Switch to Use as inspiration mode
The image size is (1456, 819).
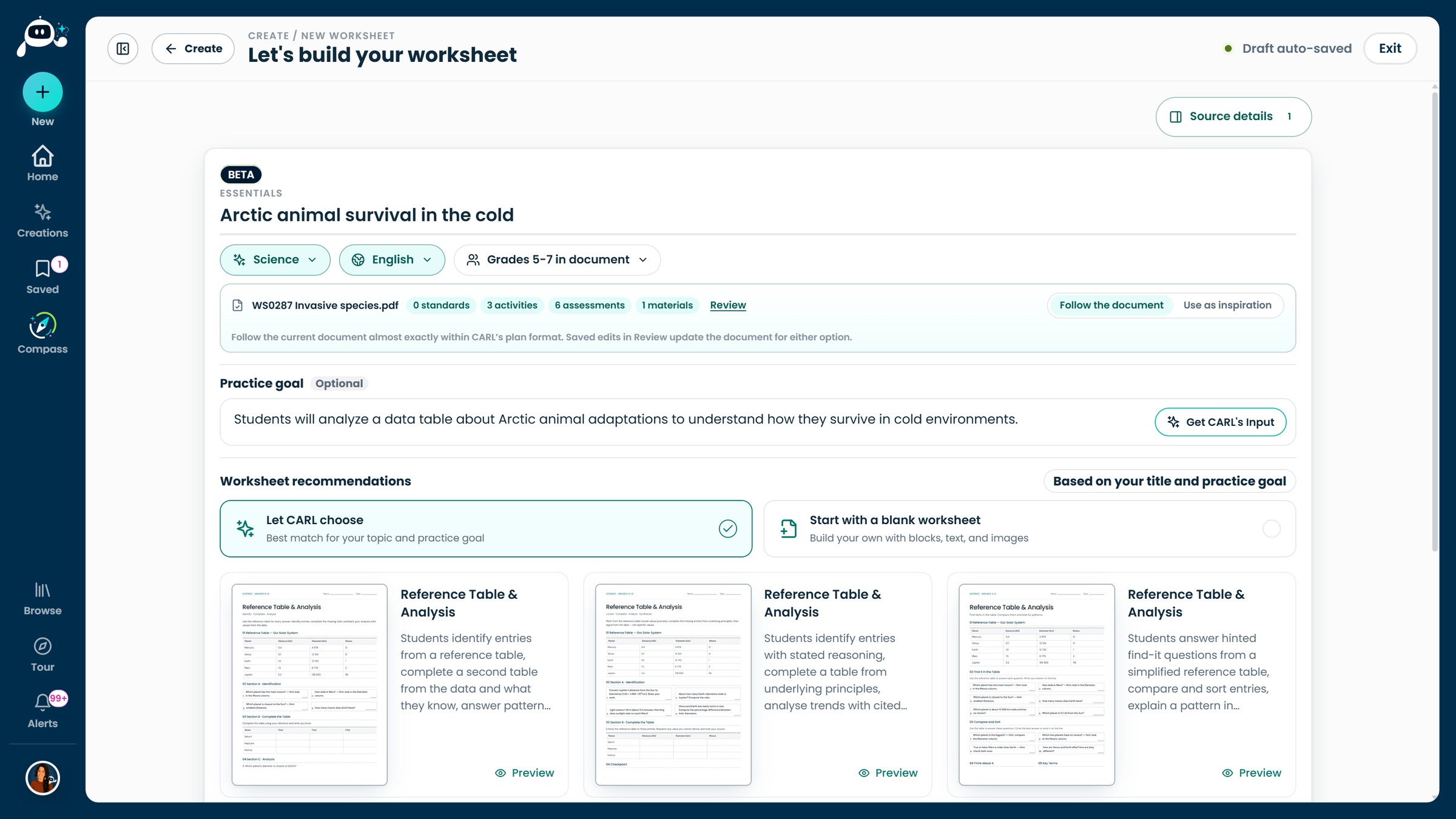1227,305
